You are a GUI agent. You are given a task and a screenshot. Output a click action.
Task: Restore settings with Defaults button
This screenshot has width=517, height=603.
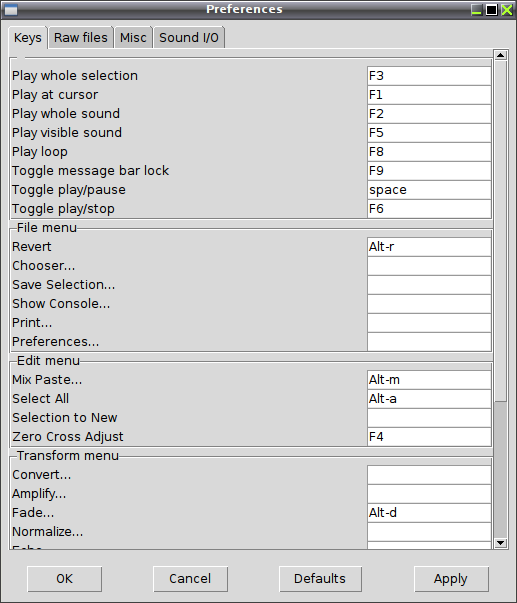coord(320,579)
